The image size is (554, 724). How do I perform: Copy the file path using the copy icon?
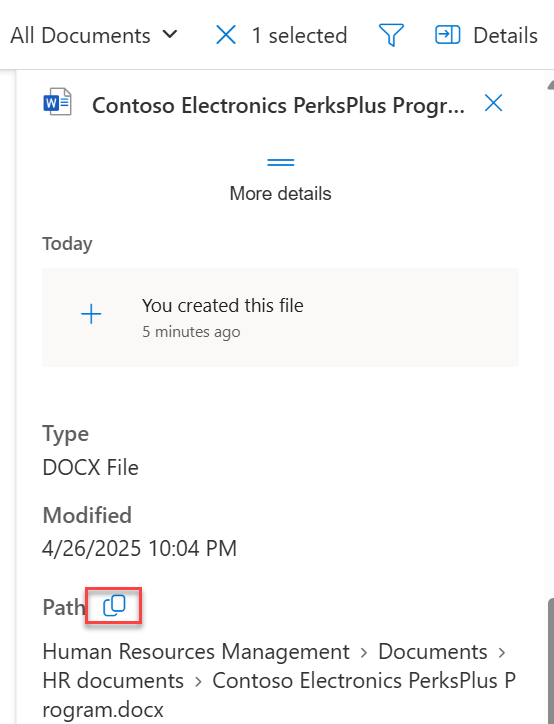coord(114,606)
